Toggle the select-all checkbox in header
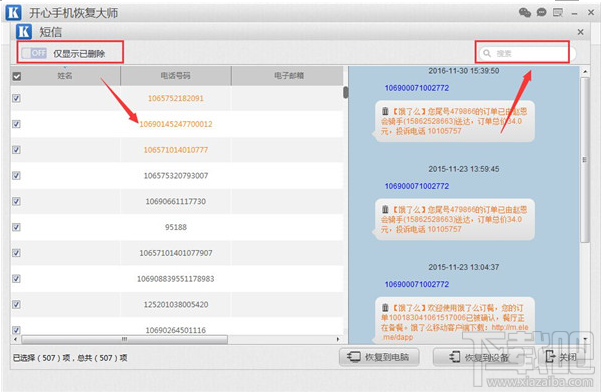Screen dimensions: 602x392 coord(17,76)
